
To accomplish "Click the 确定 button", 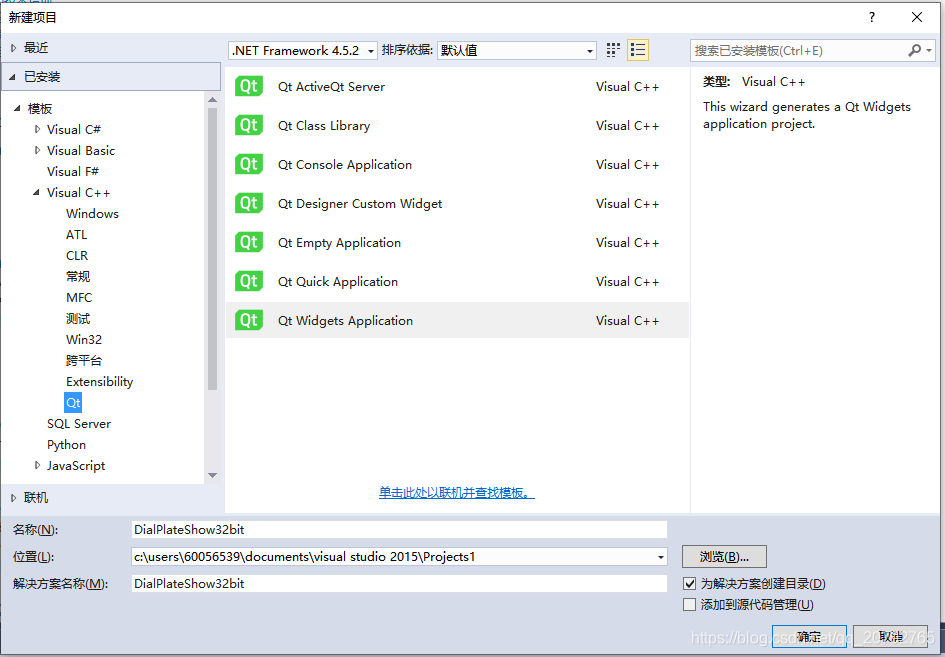I will coord(809,637).
